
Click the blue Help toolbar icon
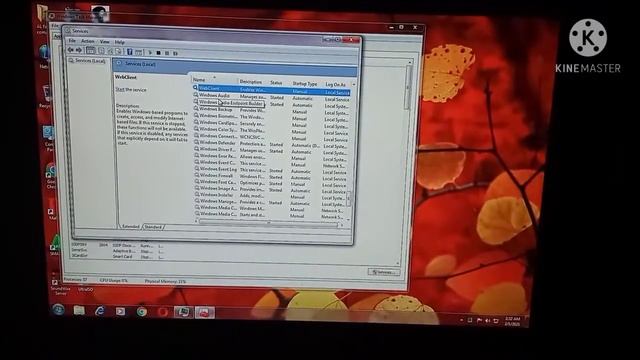coord(129,52)
